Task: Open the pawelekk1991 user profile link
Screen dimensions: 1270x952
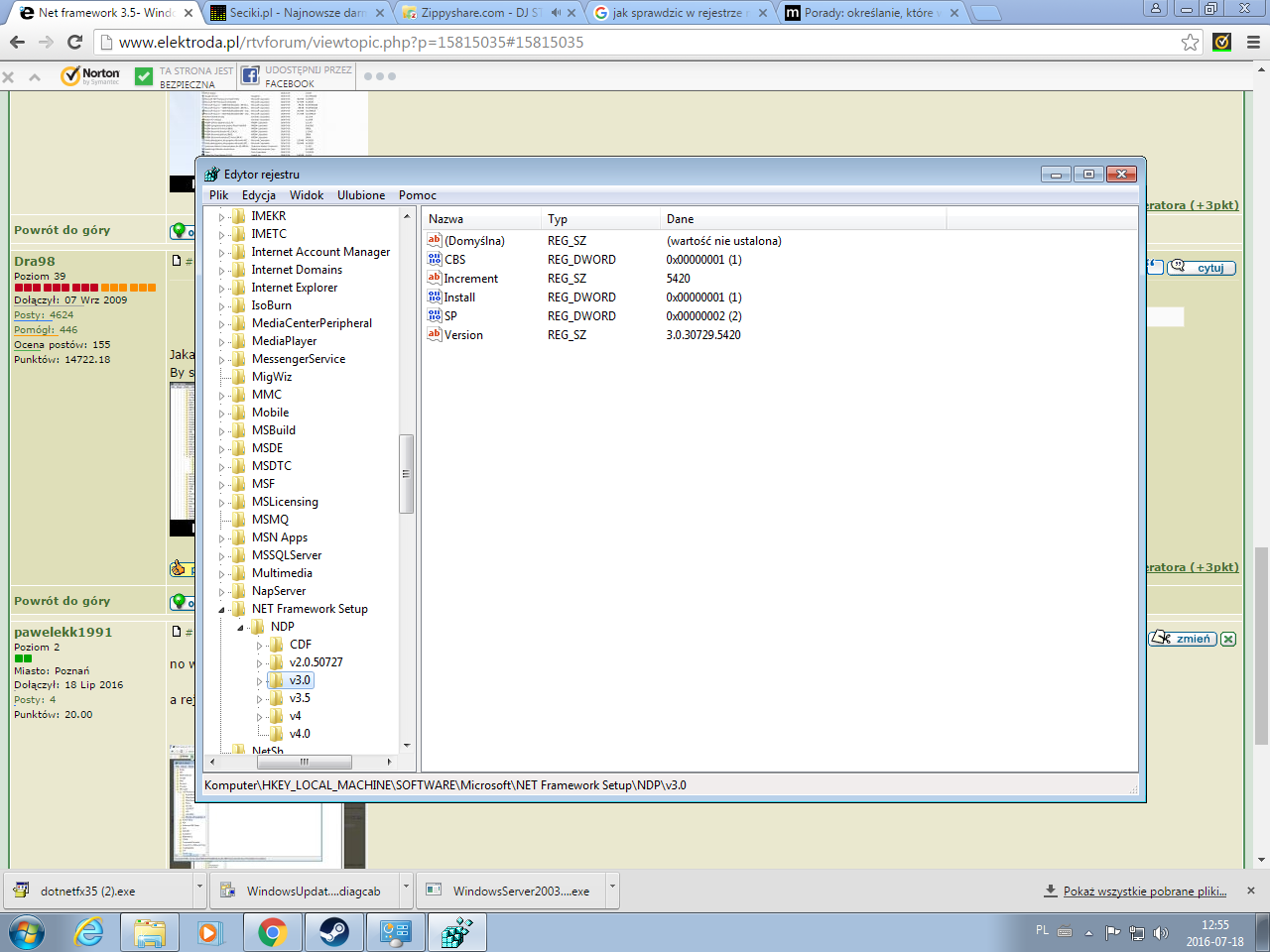Action: point(63,632)
